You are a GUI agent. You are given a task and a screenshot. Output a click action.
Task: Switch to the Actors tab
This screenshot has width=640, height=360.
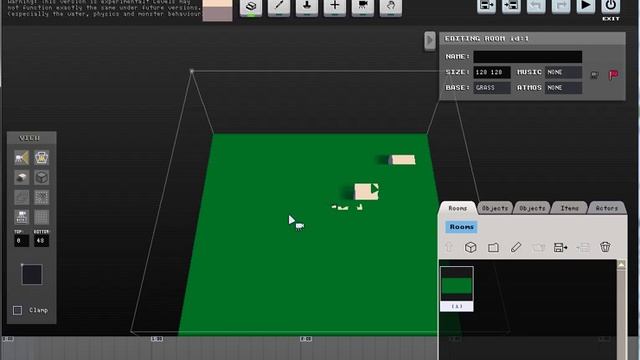[607, 208]
